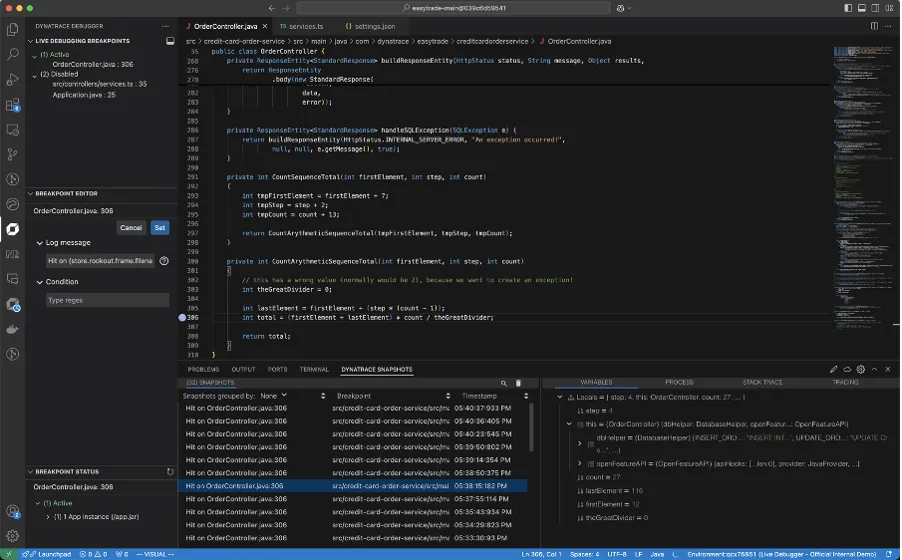Open the Accounts icon in activity bar
Screen dimensions: 902x560
[x=12, y=511]
